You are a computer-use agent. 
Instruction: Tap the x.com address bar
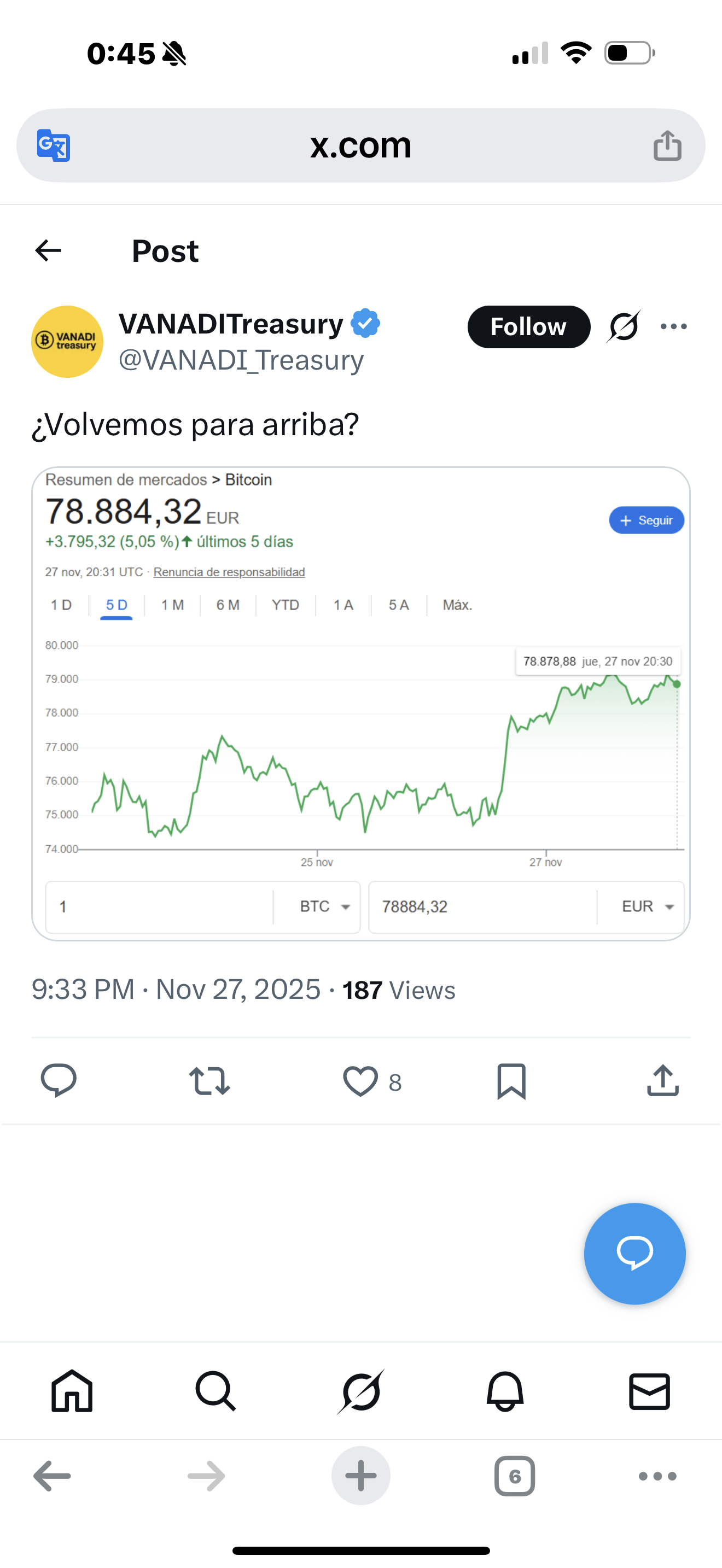(x=360, y=145)
